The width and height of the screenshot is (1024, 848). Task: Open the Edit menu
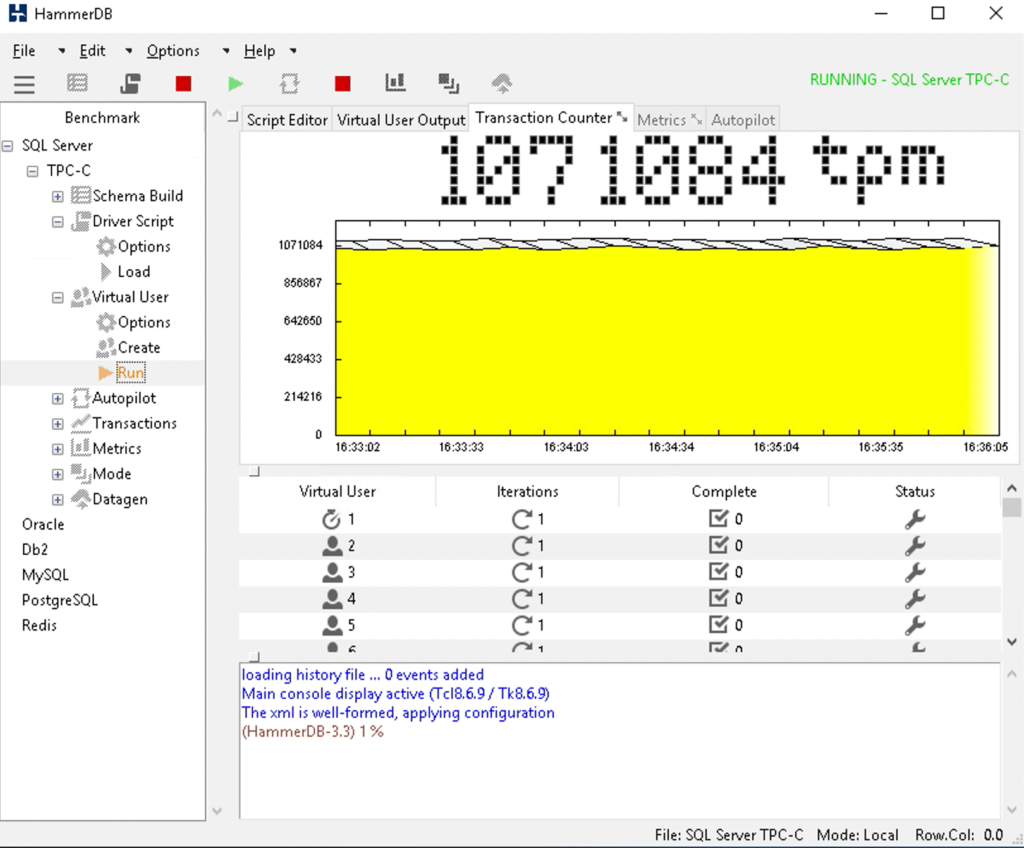[x=92, y=51]
